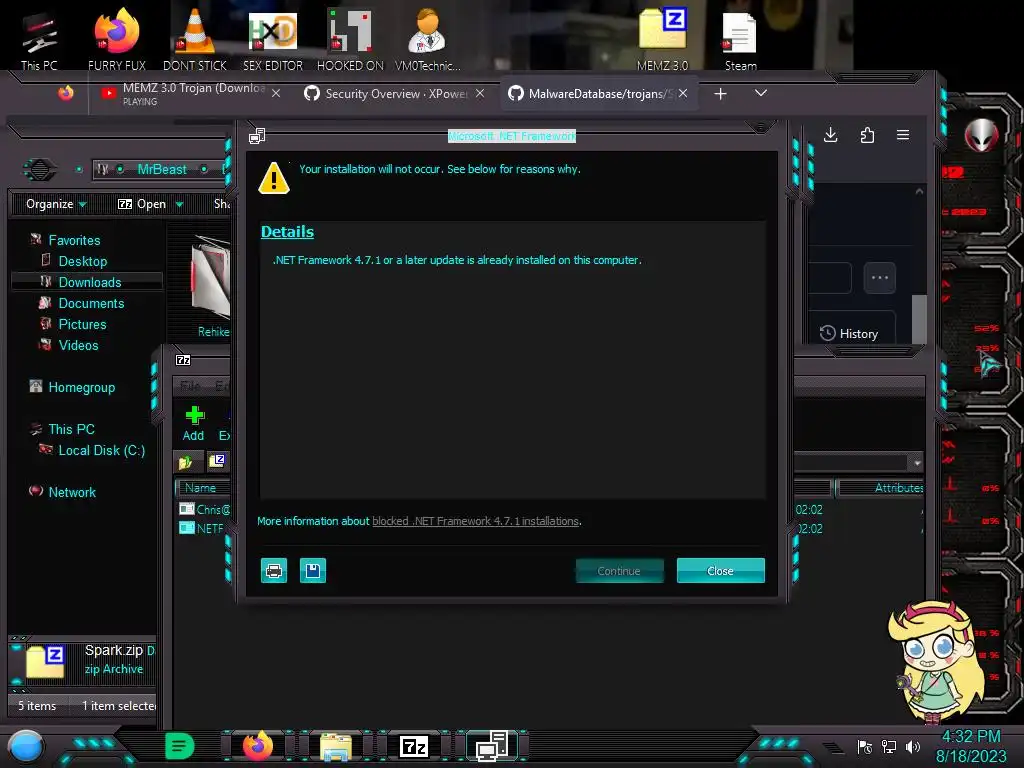Open Firefox hamburger application menu
Viewport: 1024px width, 768px height.
(903, 135)
